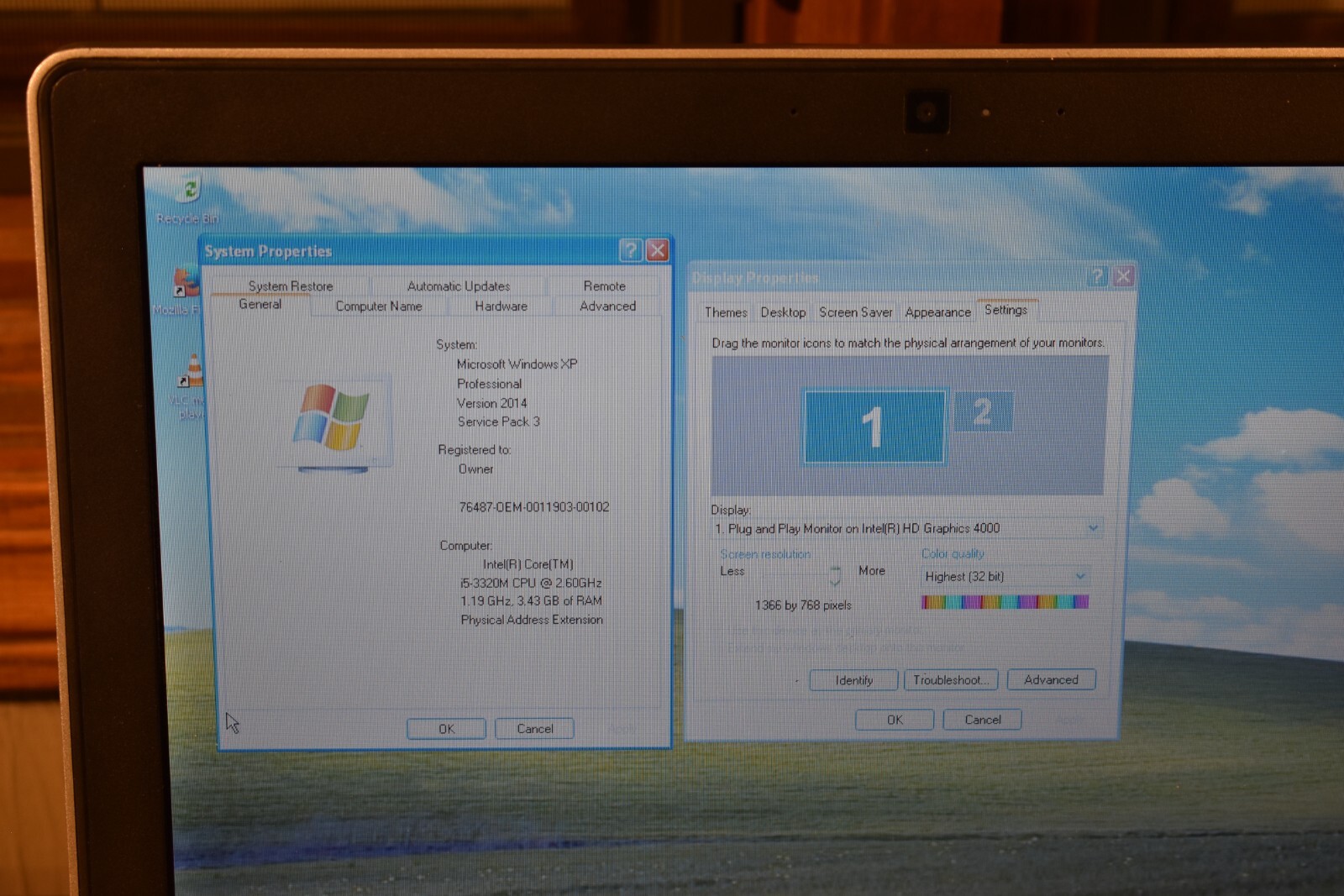Click the "1.19 GHz, 3.43 GB of RAM" text

pyautogui.click(x=531, y=600)
